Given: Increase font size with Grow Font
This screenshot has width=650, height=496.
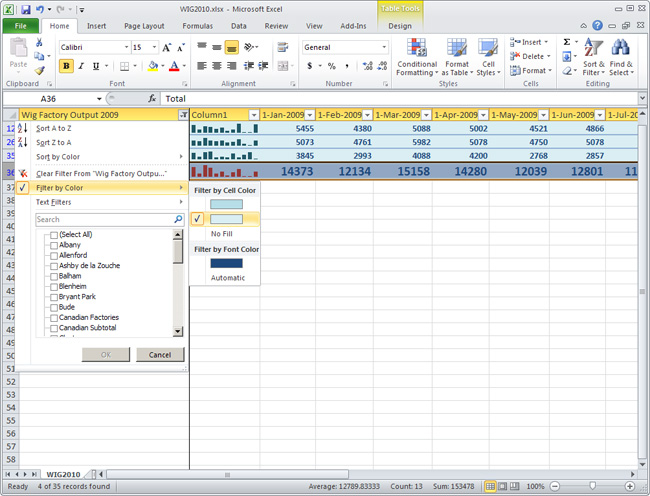Looking at the screenshot, I should [167, 48].
